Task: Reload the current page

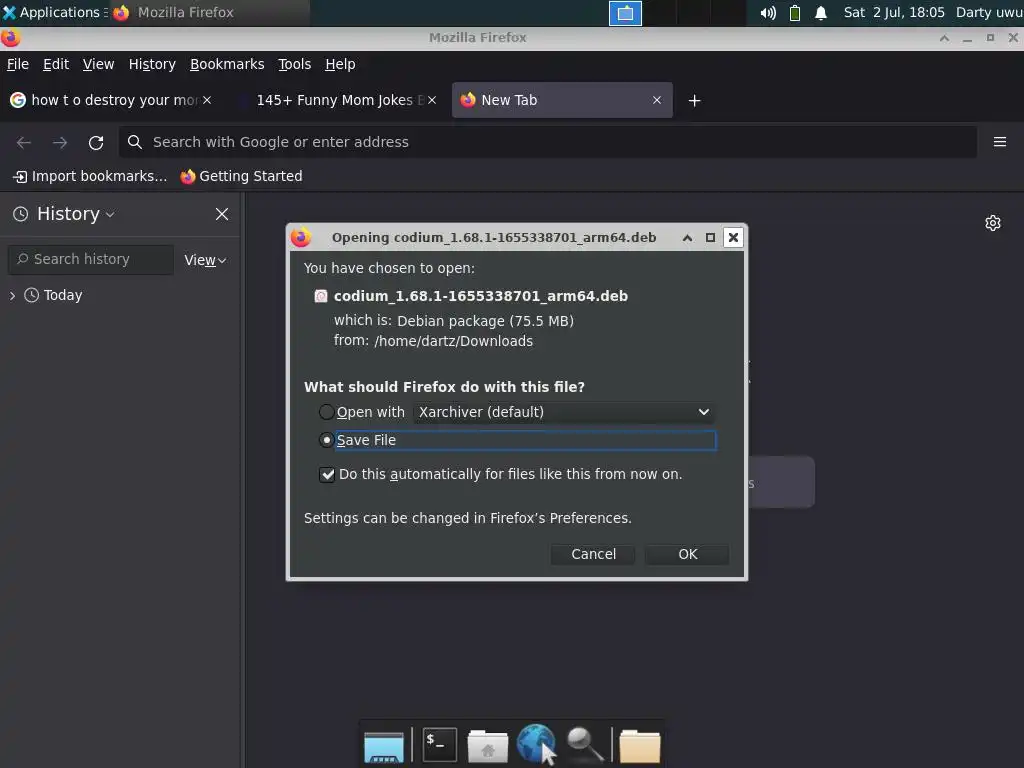Action: pyautogui.click(x=96, y=142)
